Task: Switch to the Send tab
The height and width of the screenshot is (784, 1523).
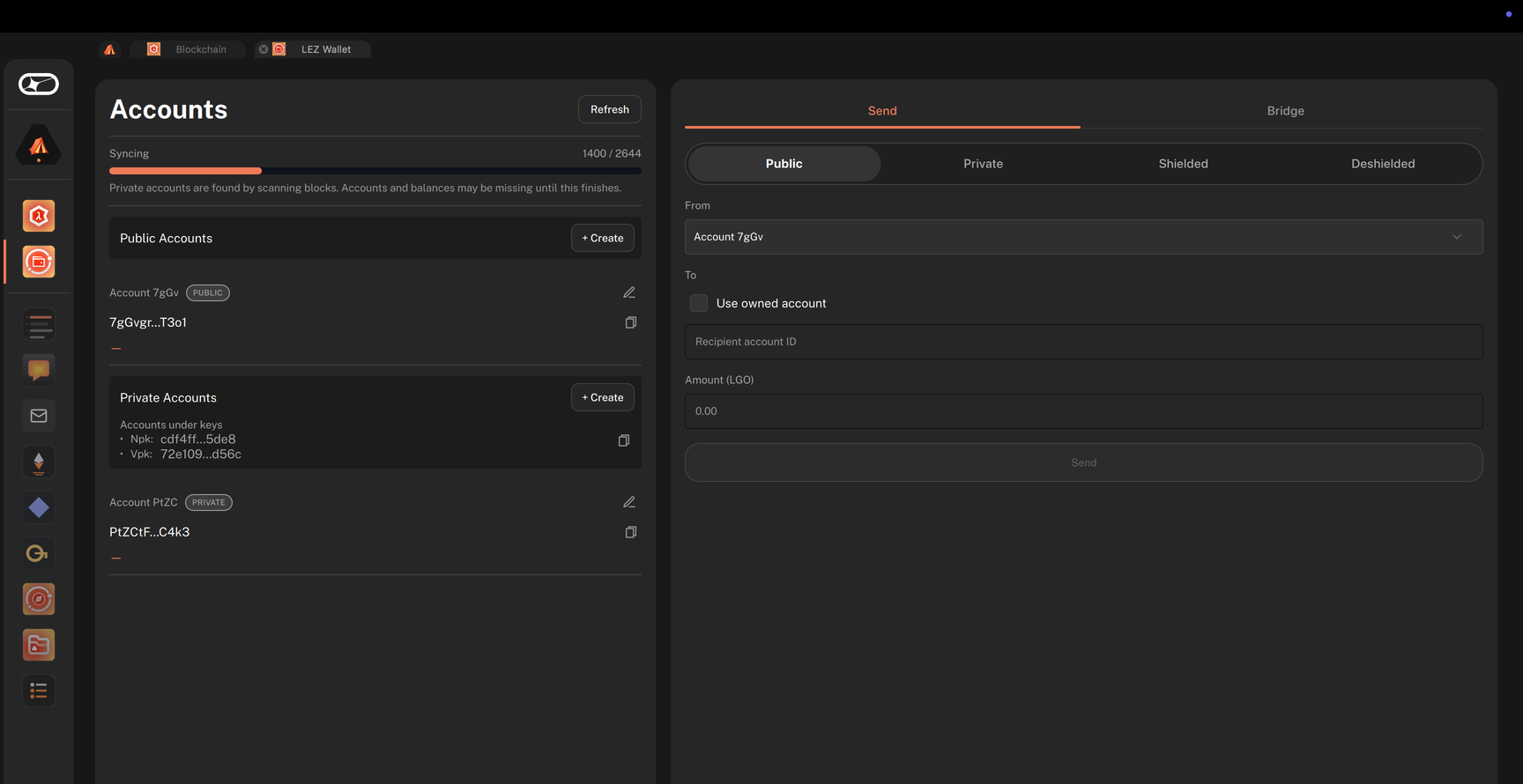Action: coord(882,111)
